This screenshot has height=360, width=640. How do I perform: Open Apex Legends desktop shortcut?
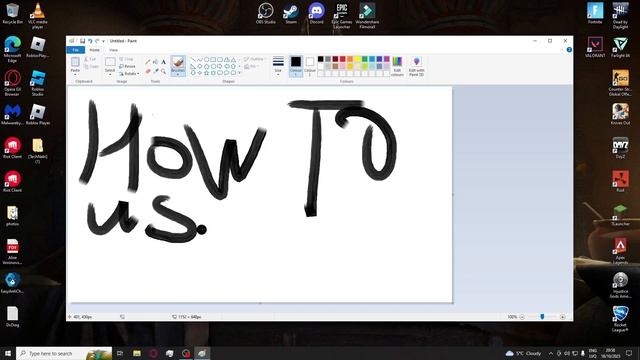coord(620,251)
